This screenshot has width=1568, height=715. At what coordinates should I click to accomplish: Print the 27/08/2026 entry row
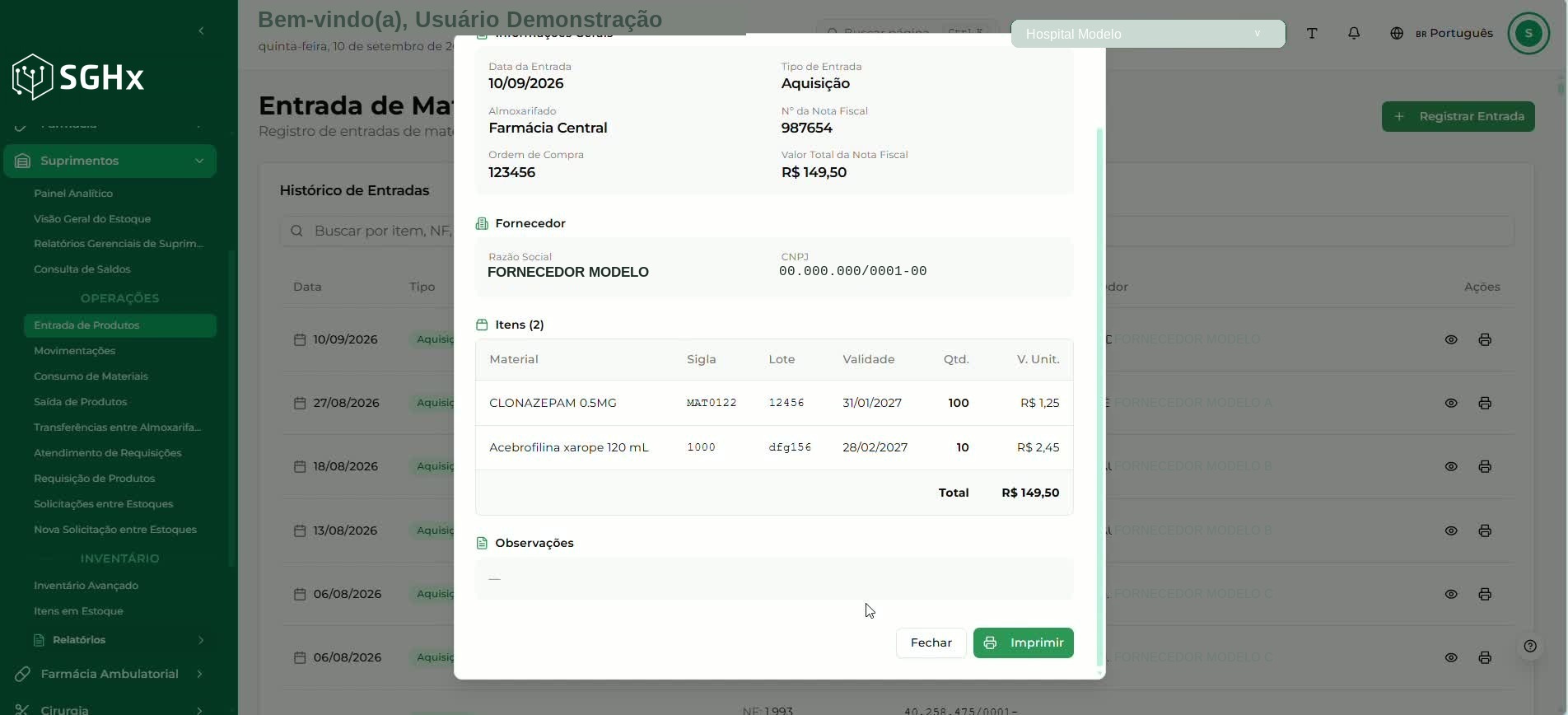coord(1485,403)
